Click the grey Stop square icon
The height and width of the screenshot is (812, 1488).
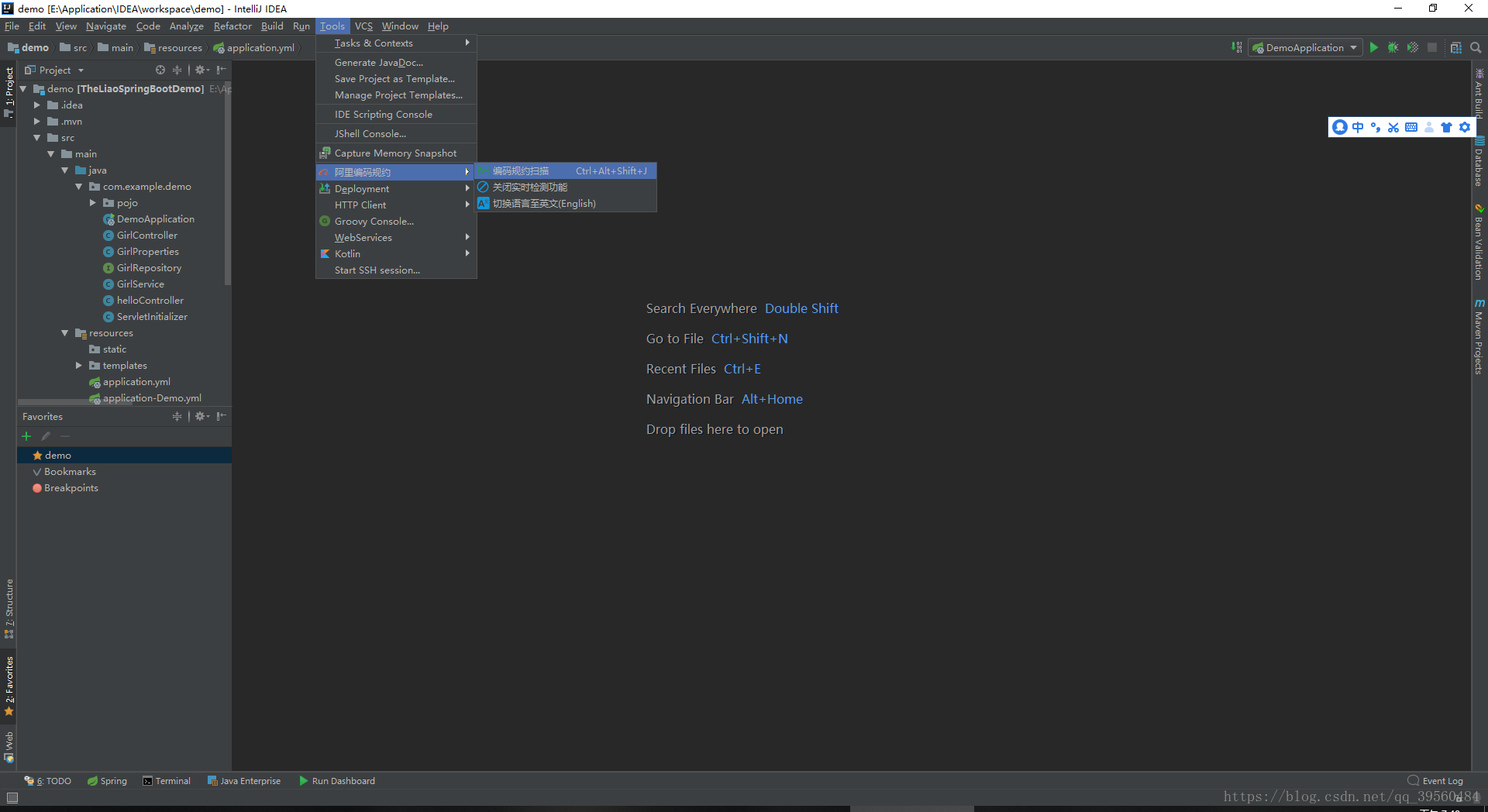[1432, 47]
